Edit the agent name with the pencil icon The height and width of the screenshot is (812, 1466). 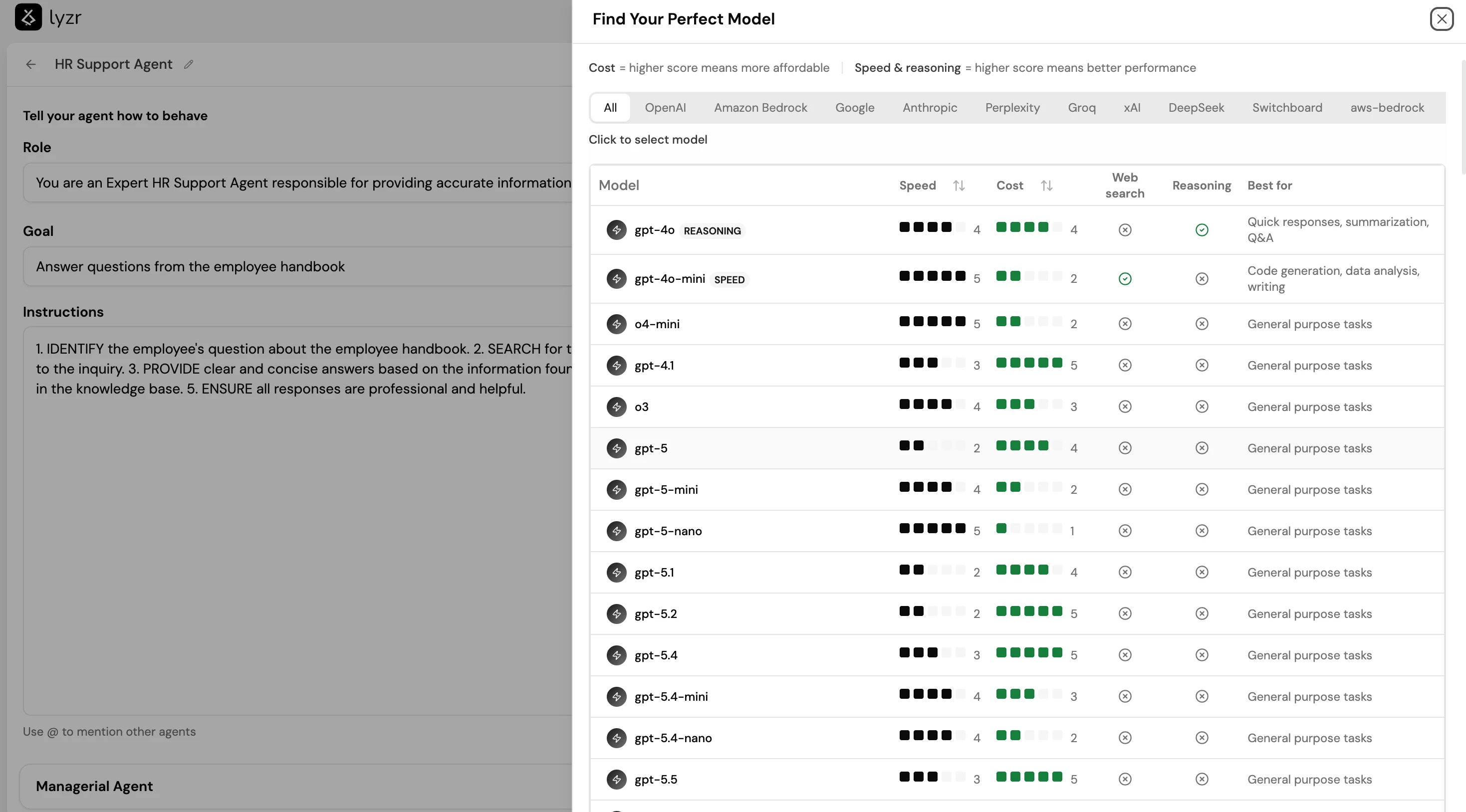189,64
